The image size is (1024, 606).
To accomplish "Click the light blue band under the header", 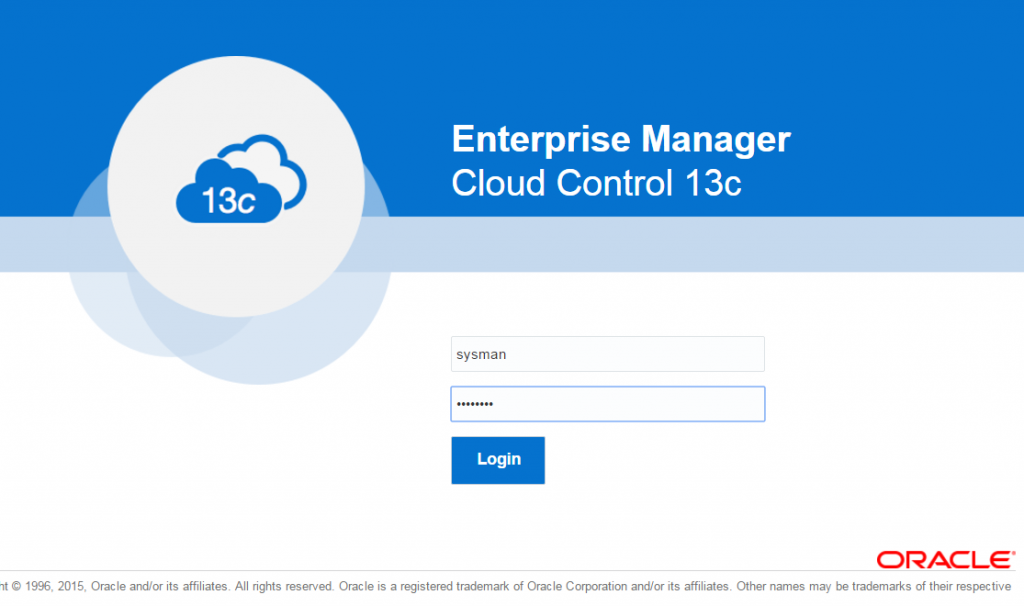I will [700, 243].
